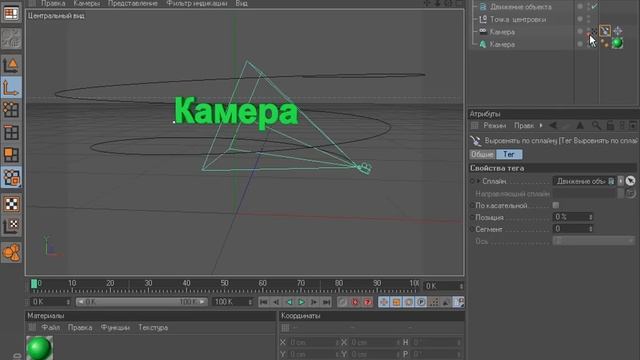Click the timeline range slider bar
Screen dimensions: 640x360
click(x=142, y=302)
